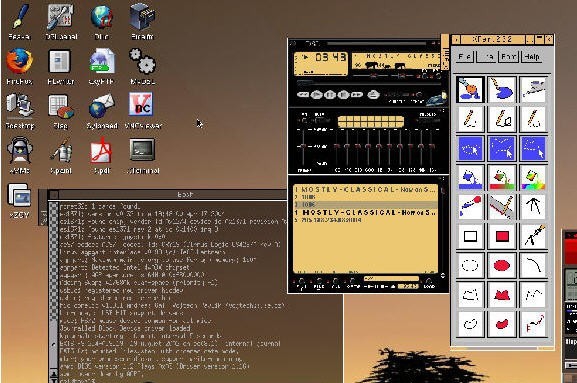The image size is (577, 383).
Task: Select the filled red rectangle tool
Action: tap(501, 236)
